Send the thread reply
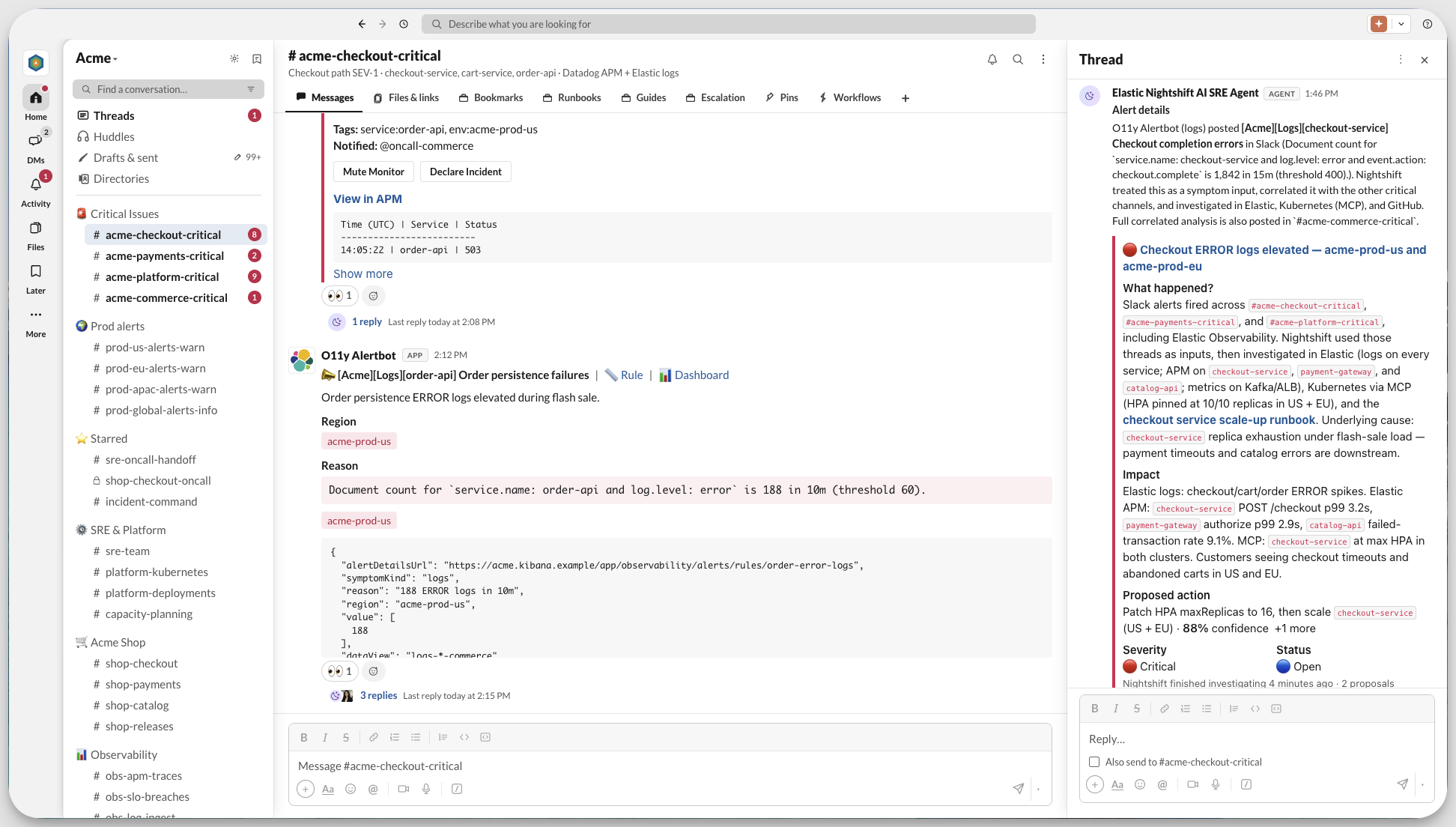This screenshot has height=827, width=1456. coord(1402,784)
